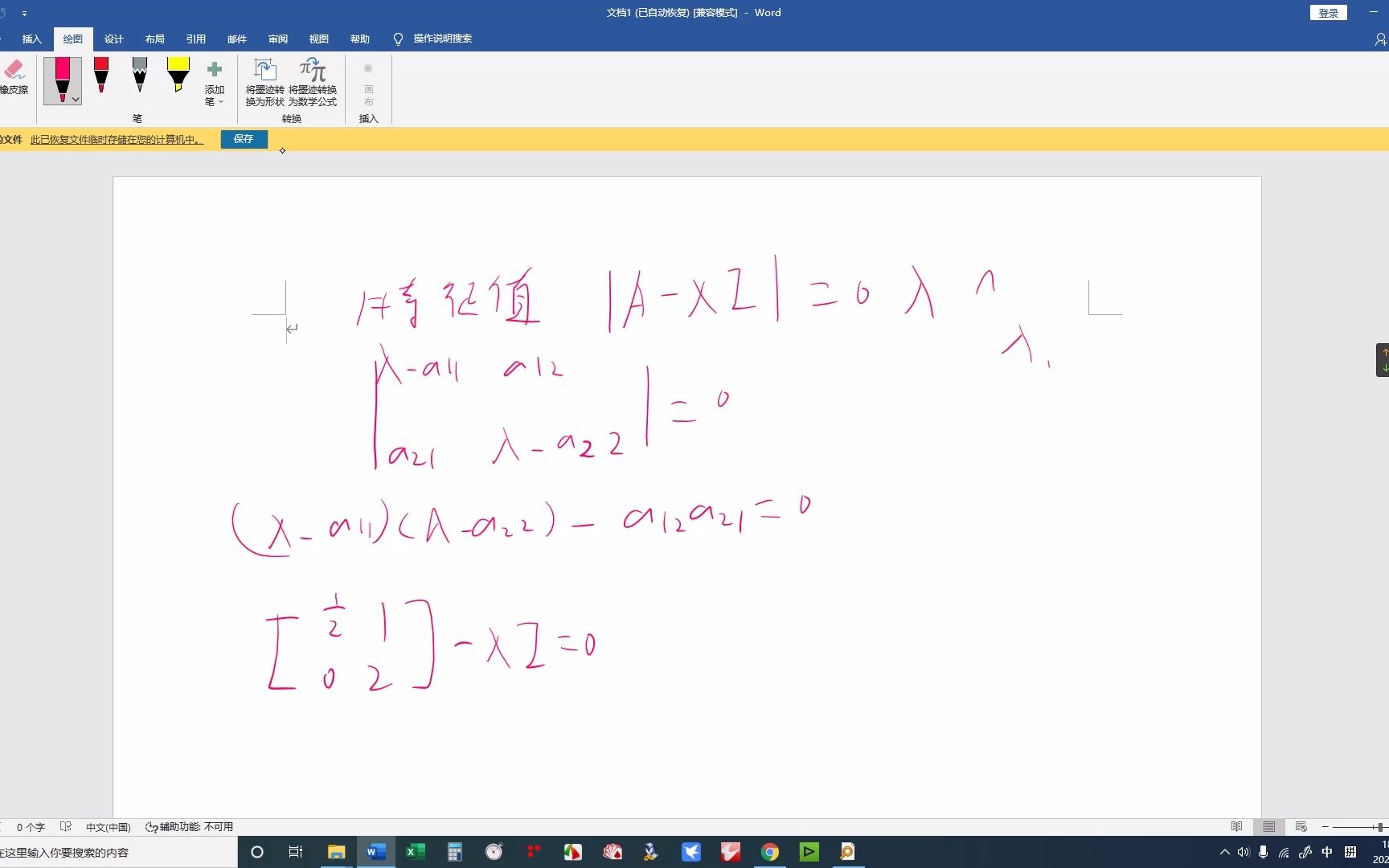Click the grayed-out canvas insert button
This screenshot has height=868, width=1389.
(368, 83)
